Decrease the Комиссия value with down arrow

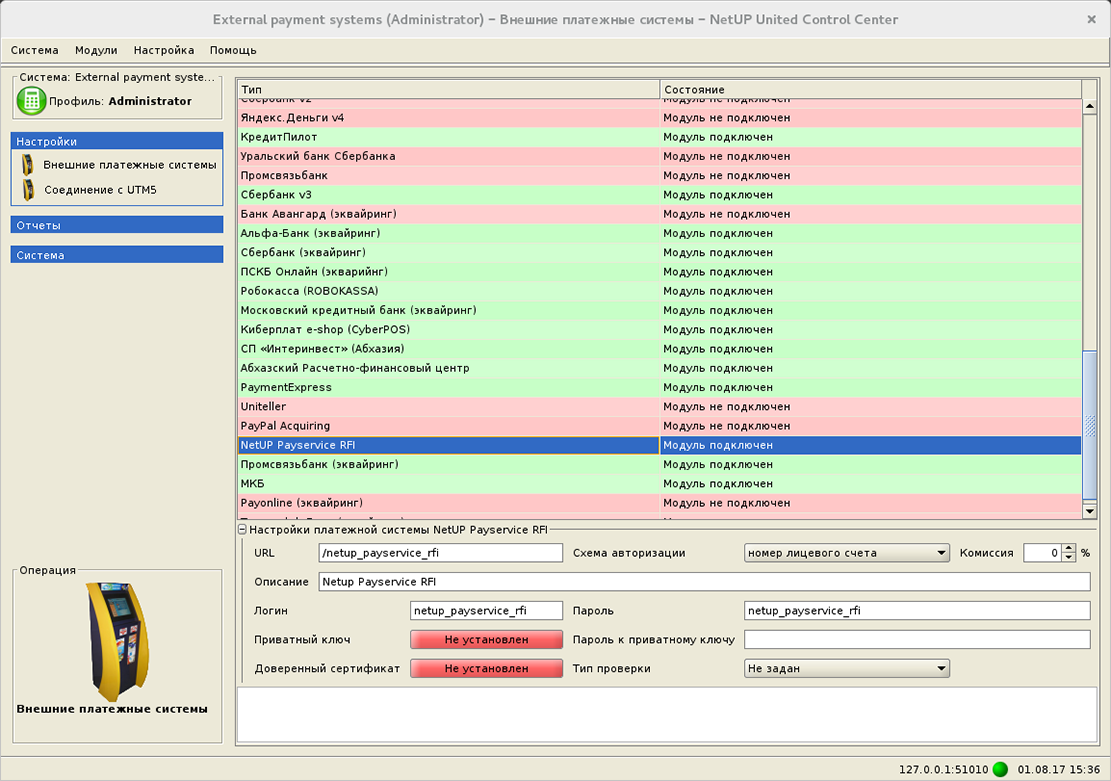(1068, 558)
